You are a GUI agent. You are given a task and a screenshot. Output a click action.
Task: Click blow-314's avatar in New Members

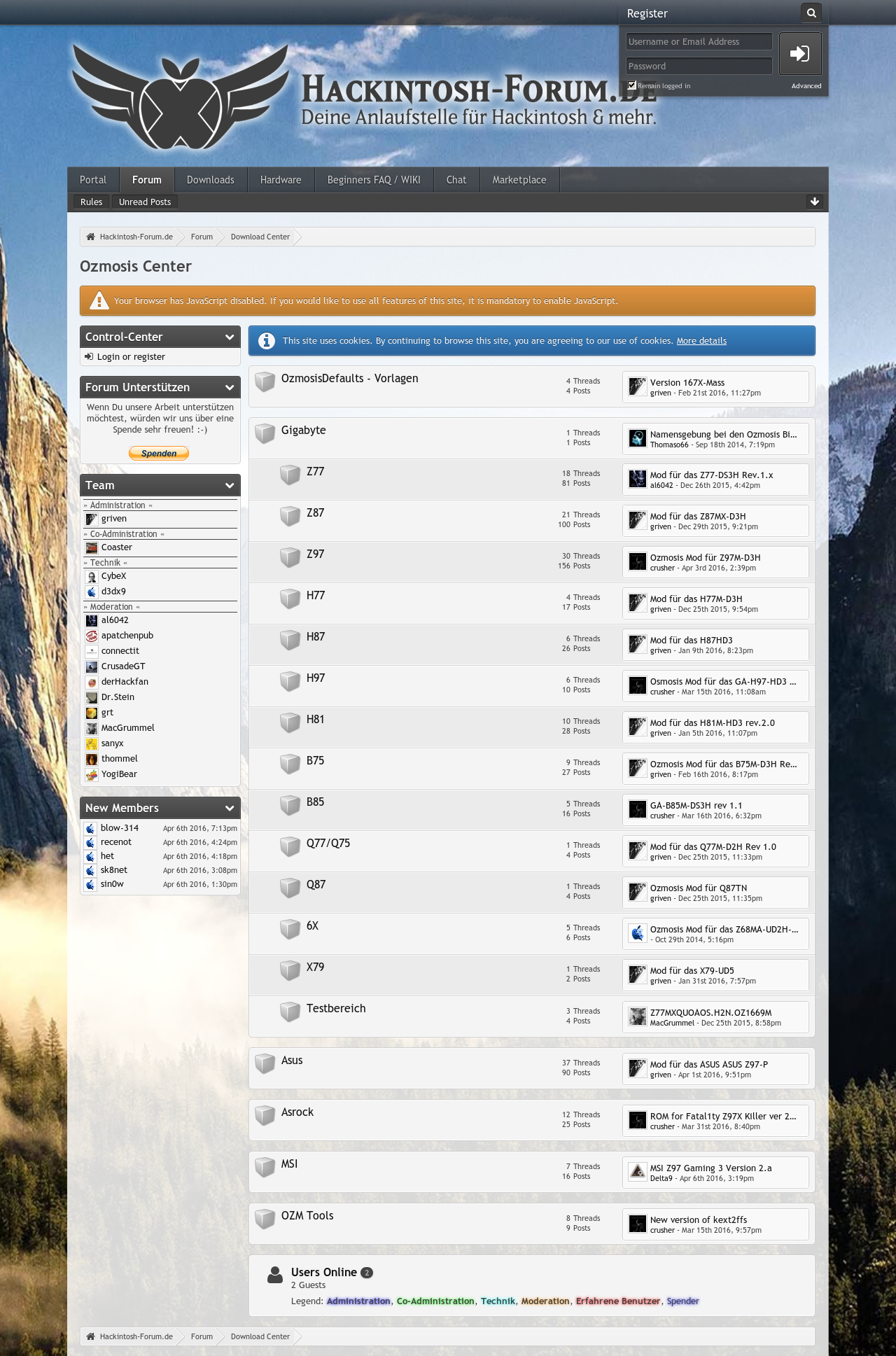pyautogui.click(x=91, y=828)
